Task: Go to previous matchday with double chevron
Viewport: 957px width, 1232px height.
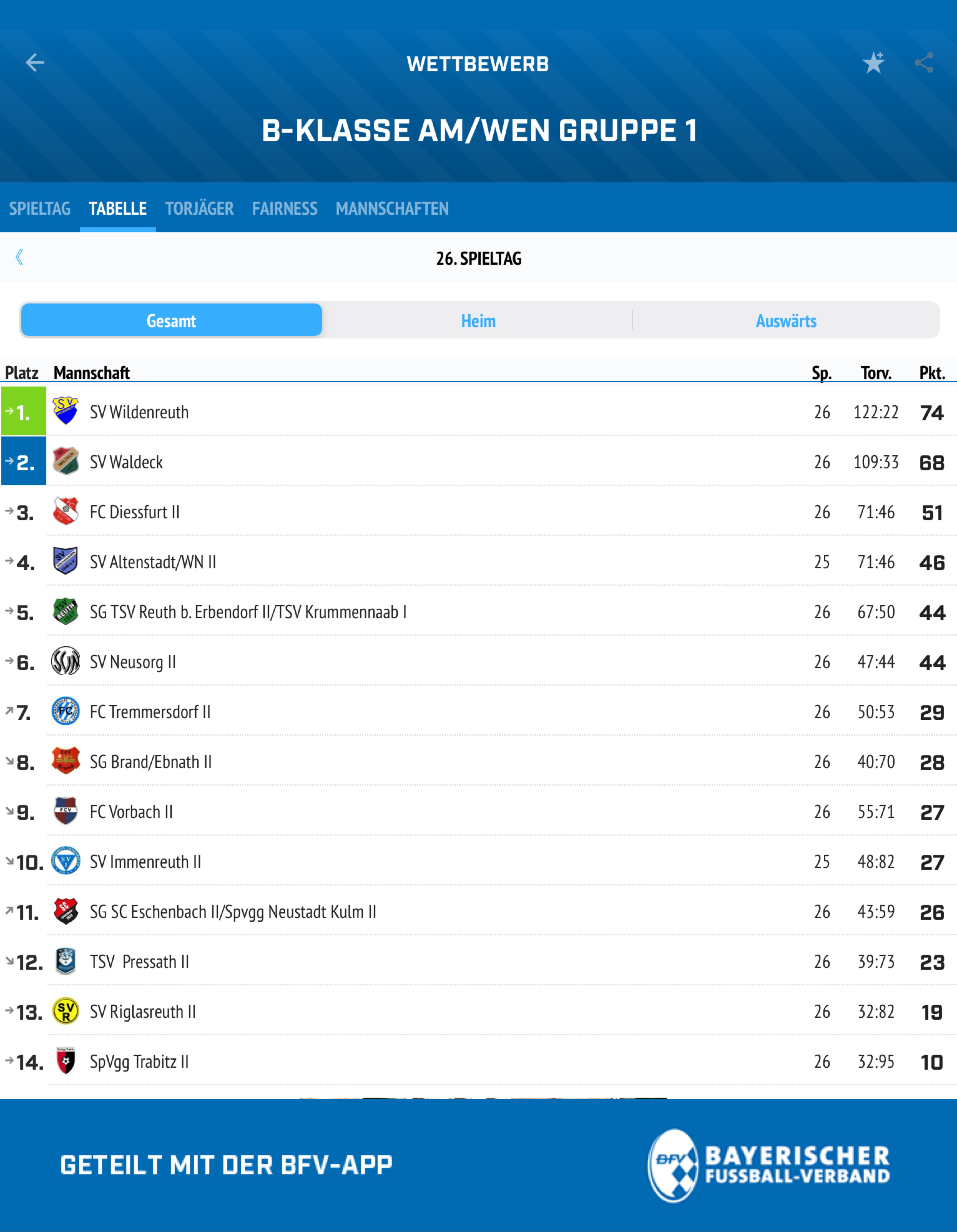Action: 20,257
